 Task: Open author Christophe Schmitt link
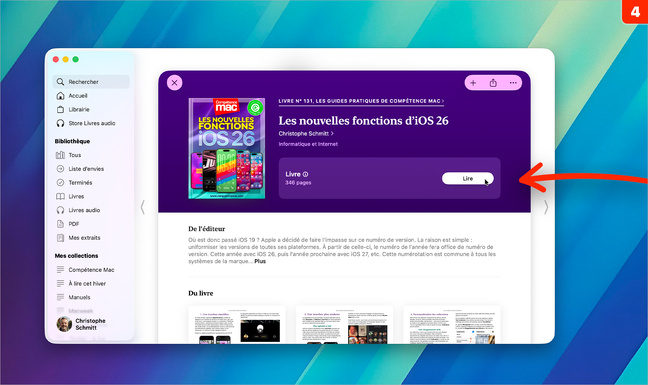pyautogui.click(x=306, y=133)
